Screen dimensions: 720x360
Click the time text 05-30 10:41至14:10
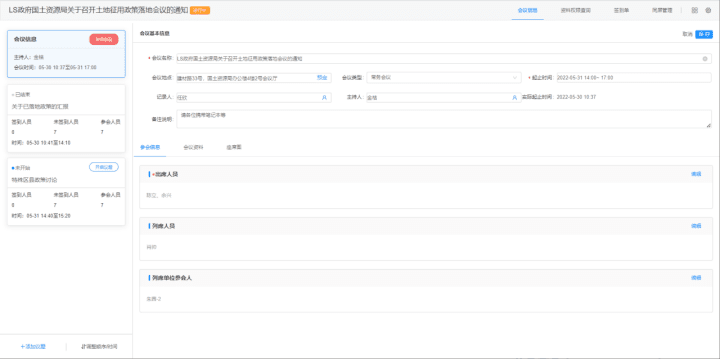coord(49,143)
